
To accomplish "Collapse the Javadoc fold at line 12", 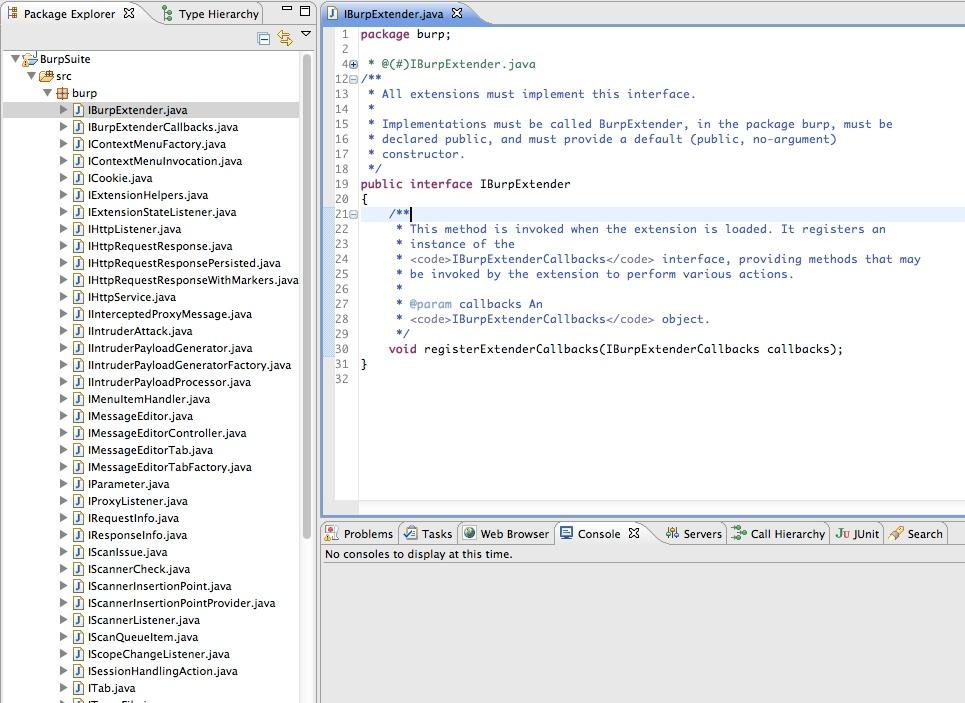I will 353,79.
